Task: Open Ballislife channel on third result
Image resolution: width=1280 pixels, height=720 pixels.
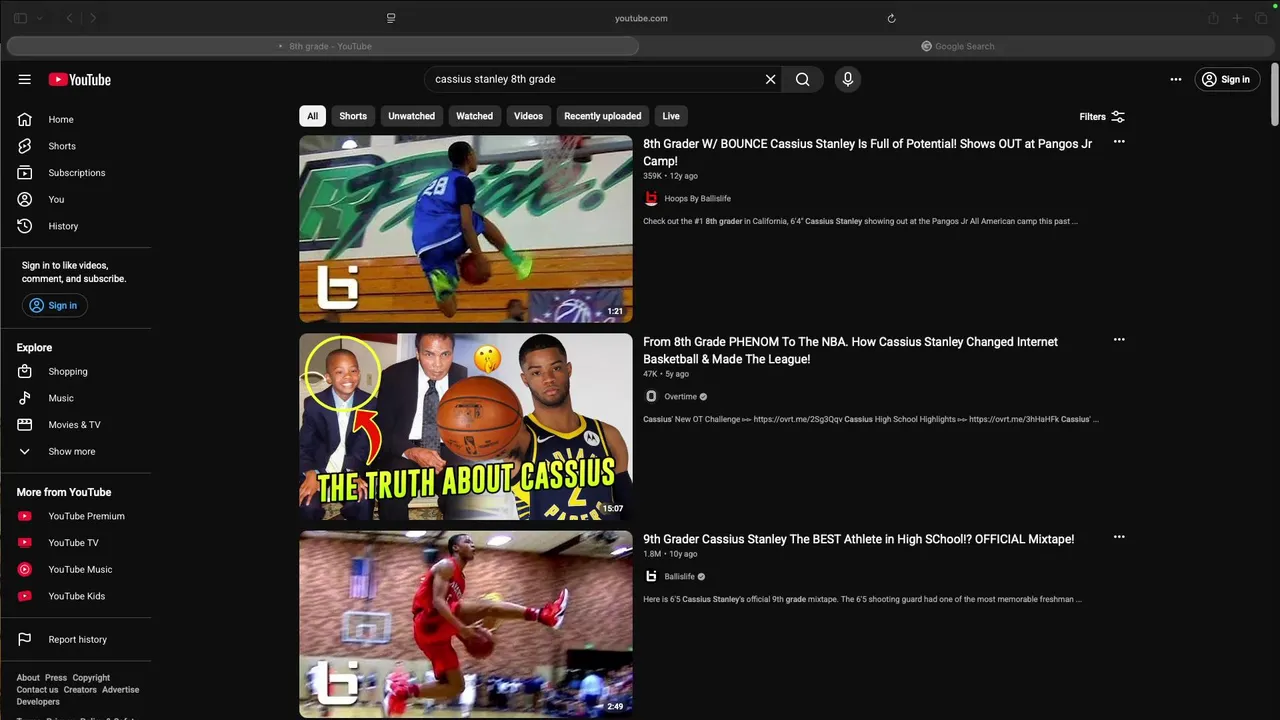Action: pyautogui.click(x=679, y=576)
